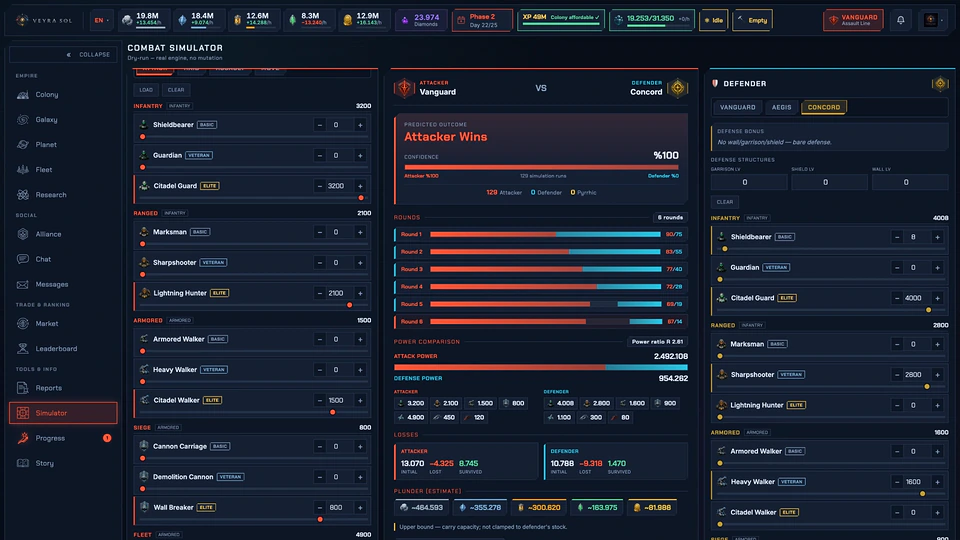This screenshot has height=540, width=960.
Task: Increase defender Heavy Walker count
Action: pyautogui.click(x=937, y=482)
